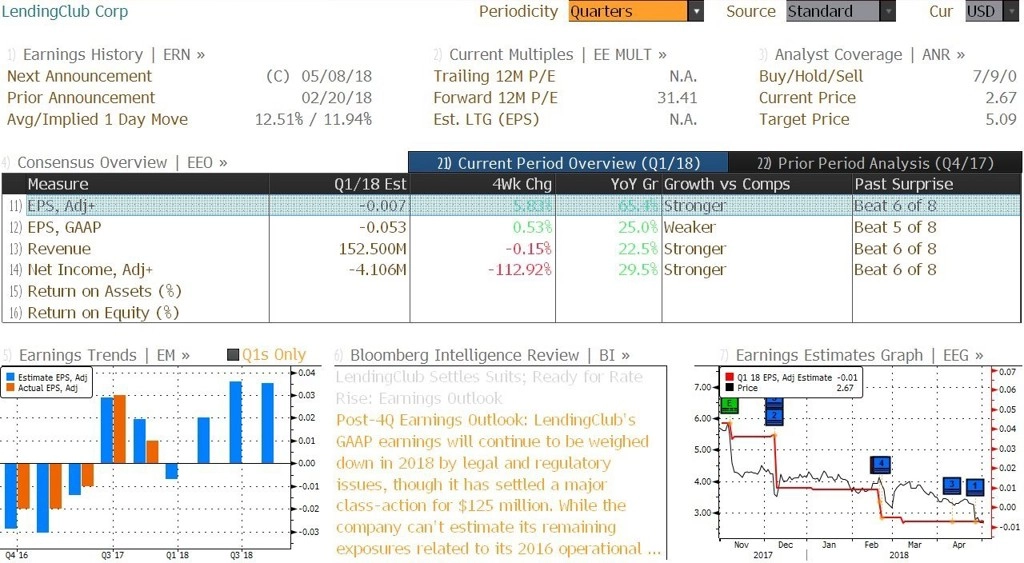Open Periodicity dropdown arrow
This screenshot has height=563, width=1024.
tap(696, 11)
